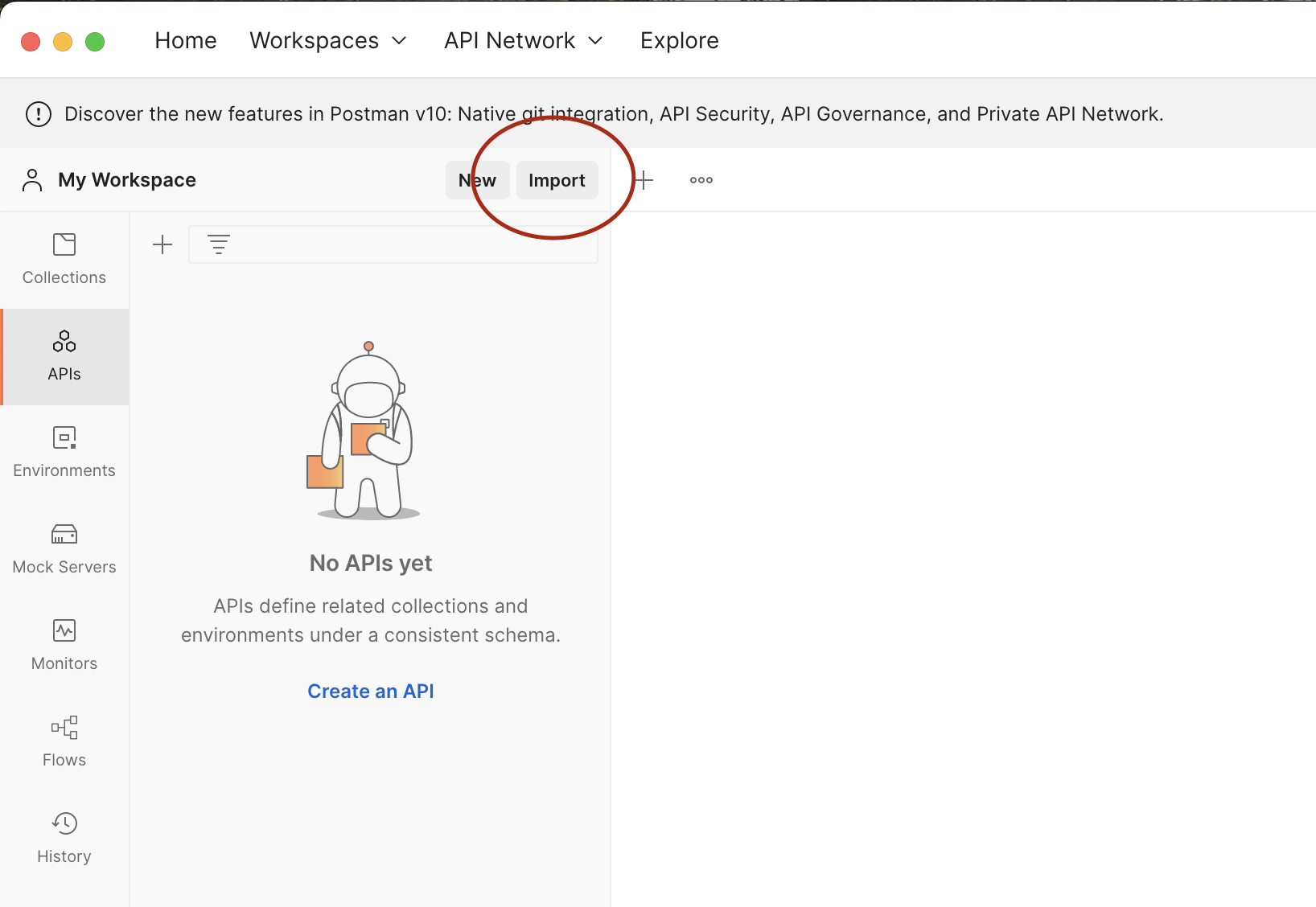This screenshot has height=907, width=1316.
Task: Click the green macOS fullscreen button
Action: click(x=95, y=42)
